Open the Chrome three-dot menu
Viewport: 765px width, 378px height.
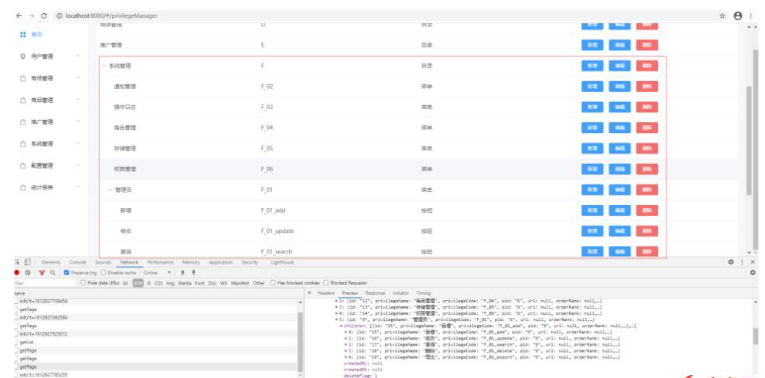coord(750,16)
